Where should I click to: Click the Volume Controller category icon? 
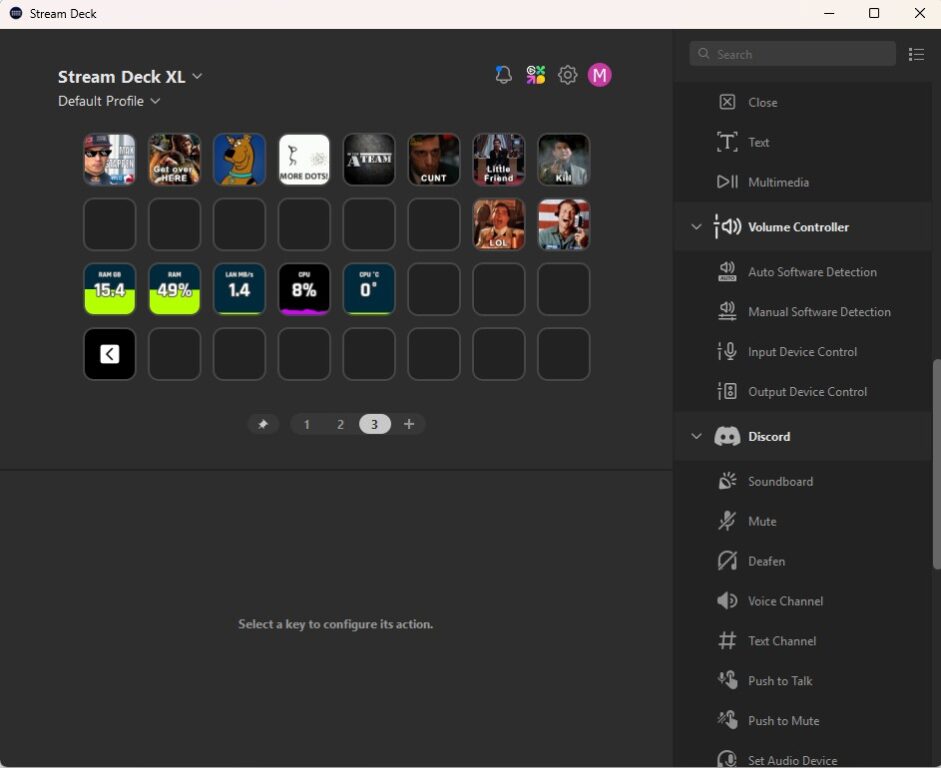[727, 227]
